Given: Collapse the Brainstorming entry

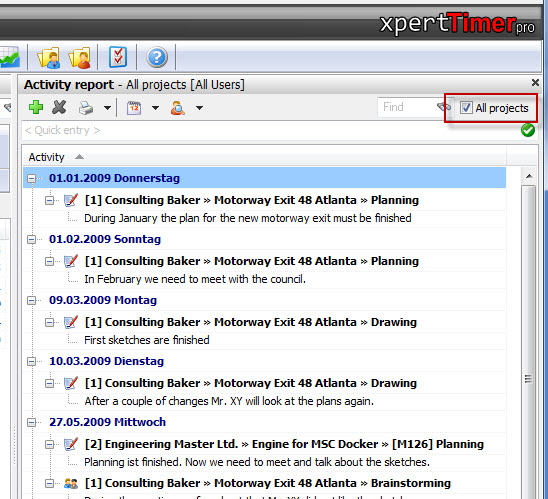Looking at the screenshot, I should (50, 484).
